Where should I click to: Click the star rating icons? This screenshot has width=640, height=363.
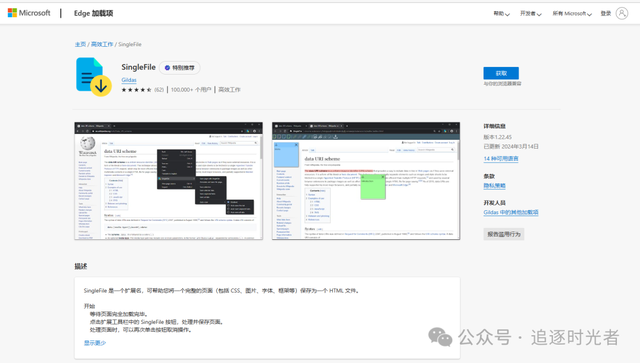(x=136, y=90)
